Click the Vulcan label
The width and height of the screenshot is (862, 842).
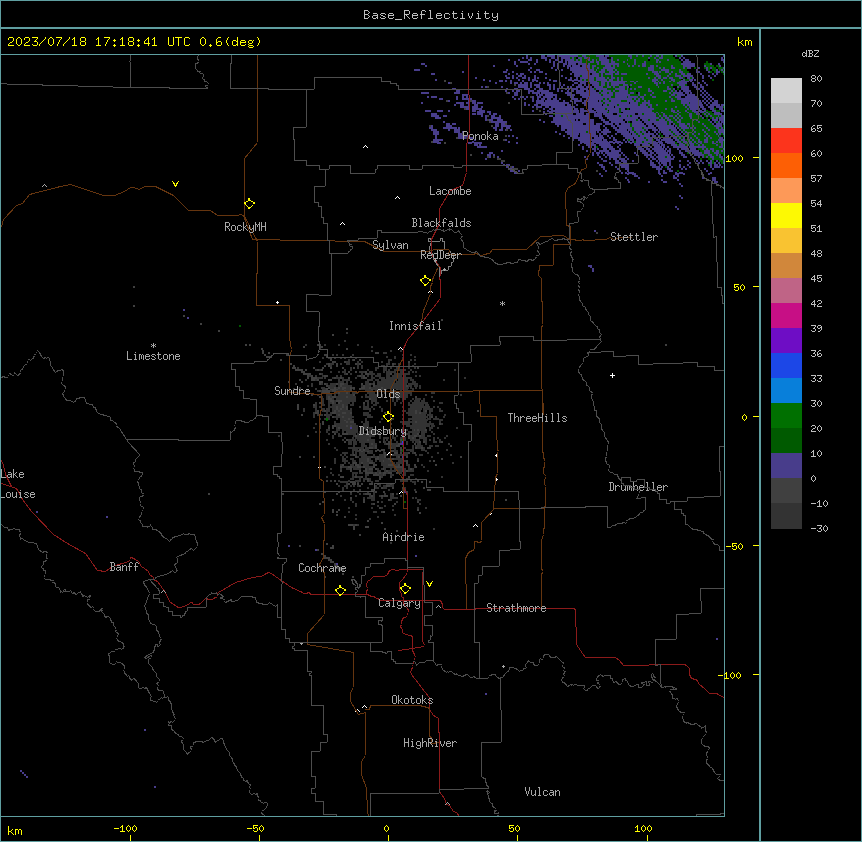(542, 792)
